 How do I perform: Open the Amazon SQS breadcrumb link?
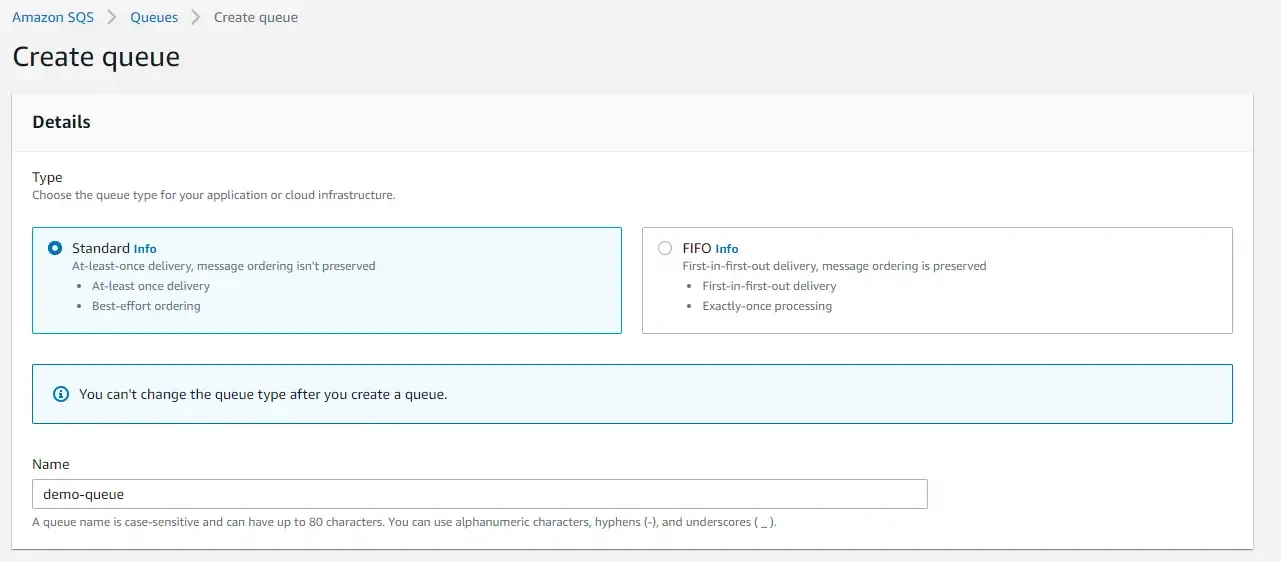coord(53,17)
